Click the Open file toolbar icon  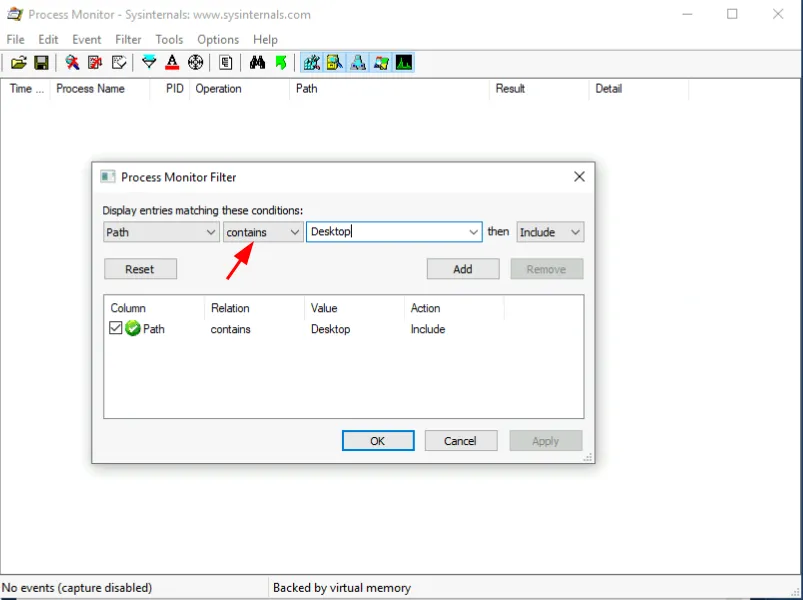[18, 63]
